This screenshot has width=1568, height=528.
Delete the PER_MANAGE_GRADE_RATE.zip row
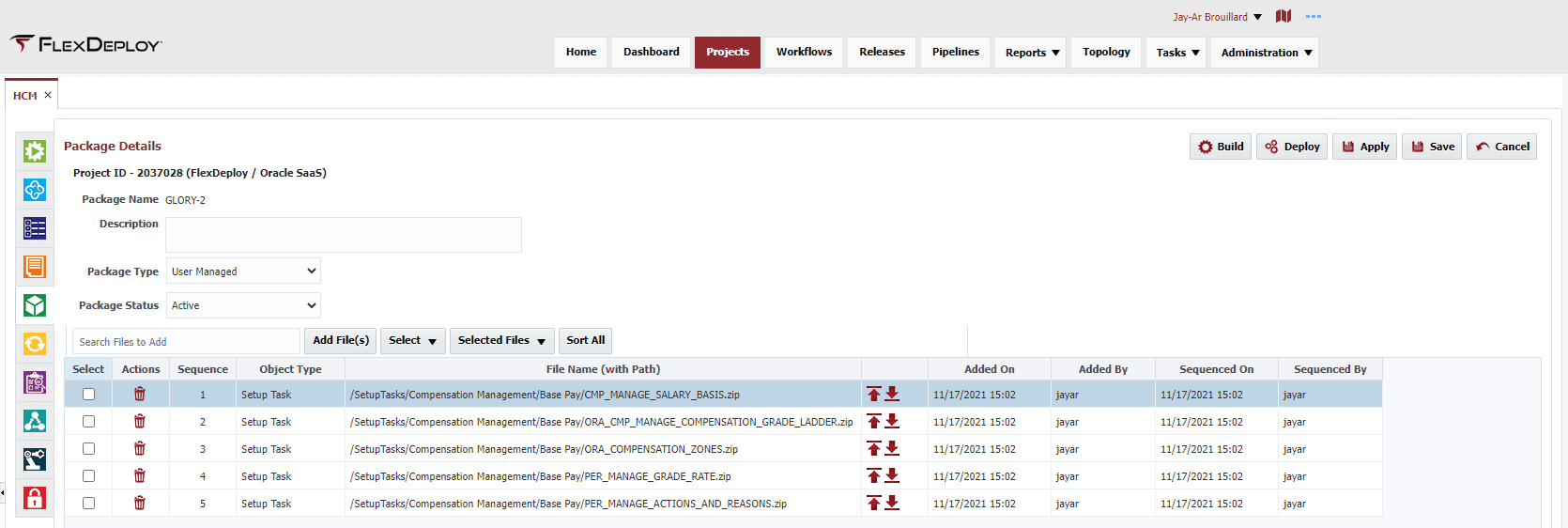click(x=140, y=475)
